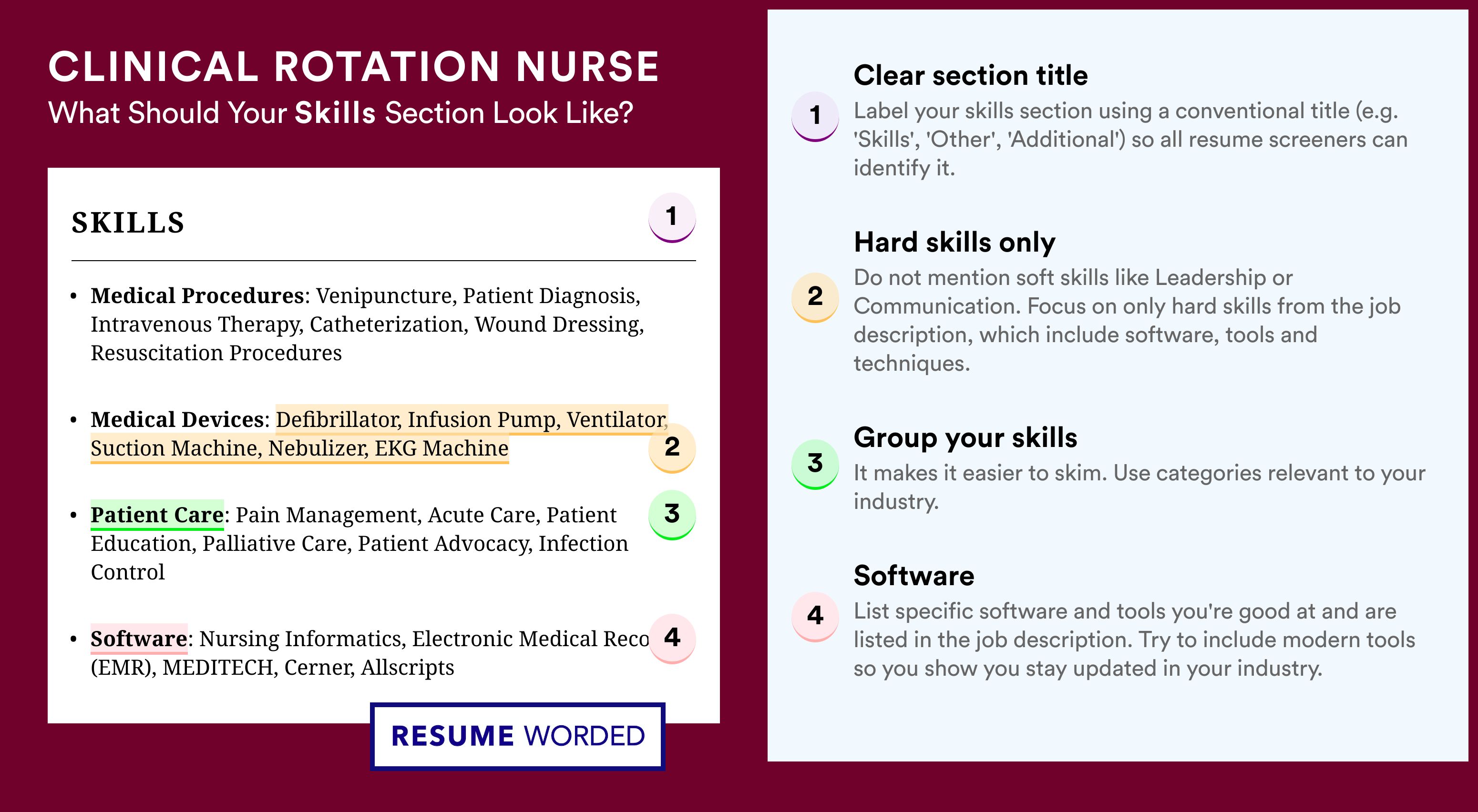Click the green-highlighted 'Patient Care' label
This screenshot has width=1478, height=812.
point(157,514)
